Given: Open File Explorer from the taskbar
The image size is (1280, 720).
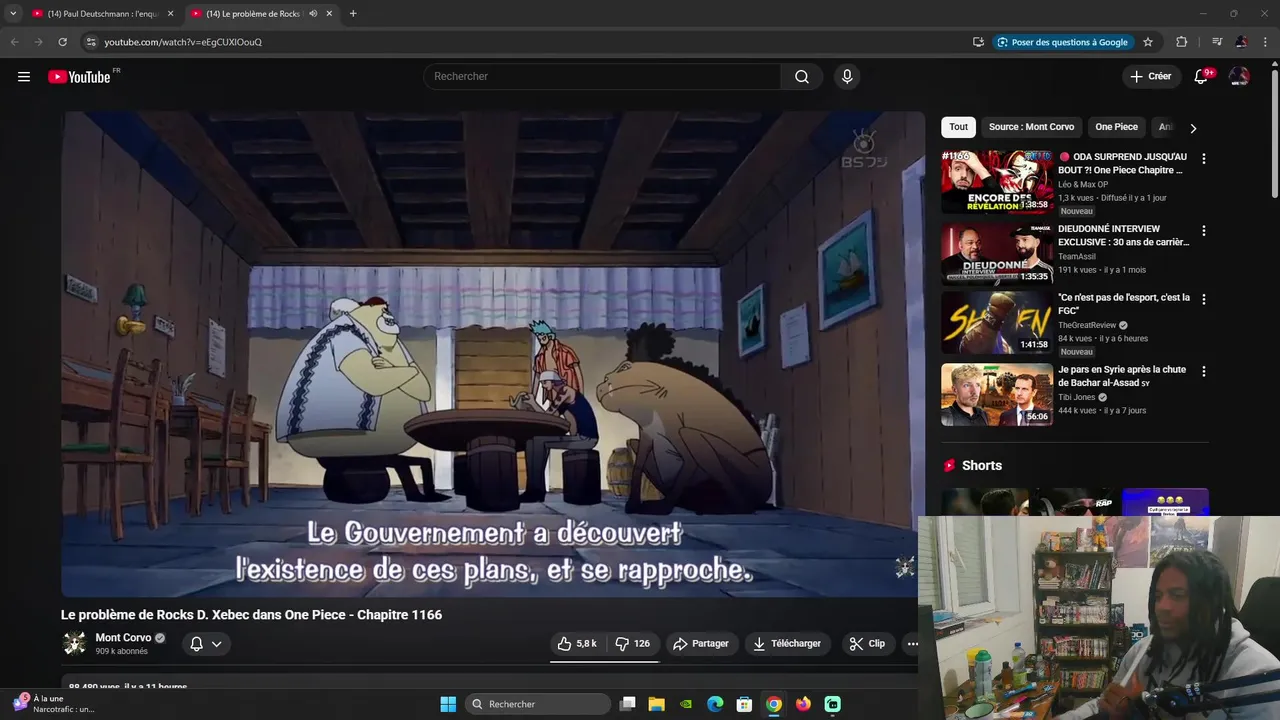Looking at the screenshot, I should tap(656, 704).
